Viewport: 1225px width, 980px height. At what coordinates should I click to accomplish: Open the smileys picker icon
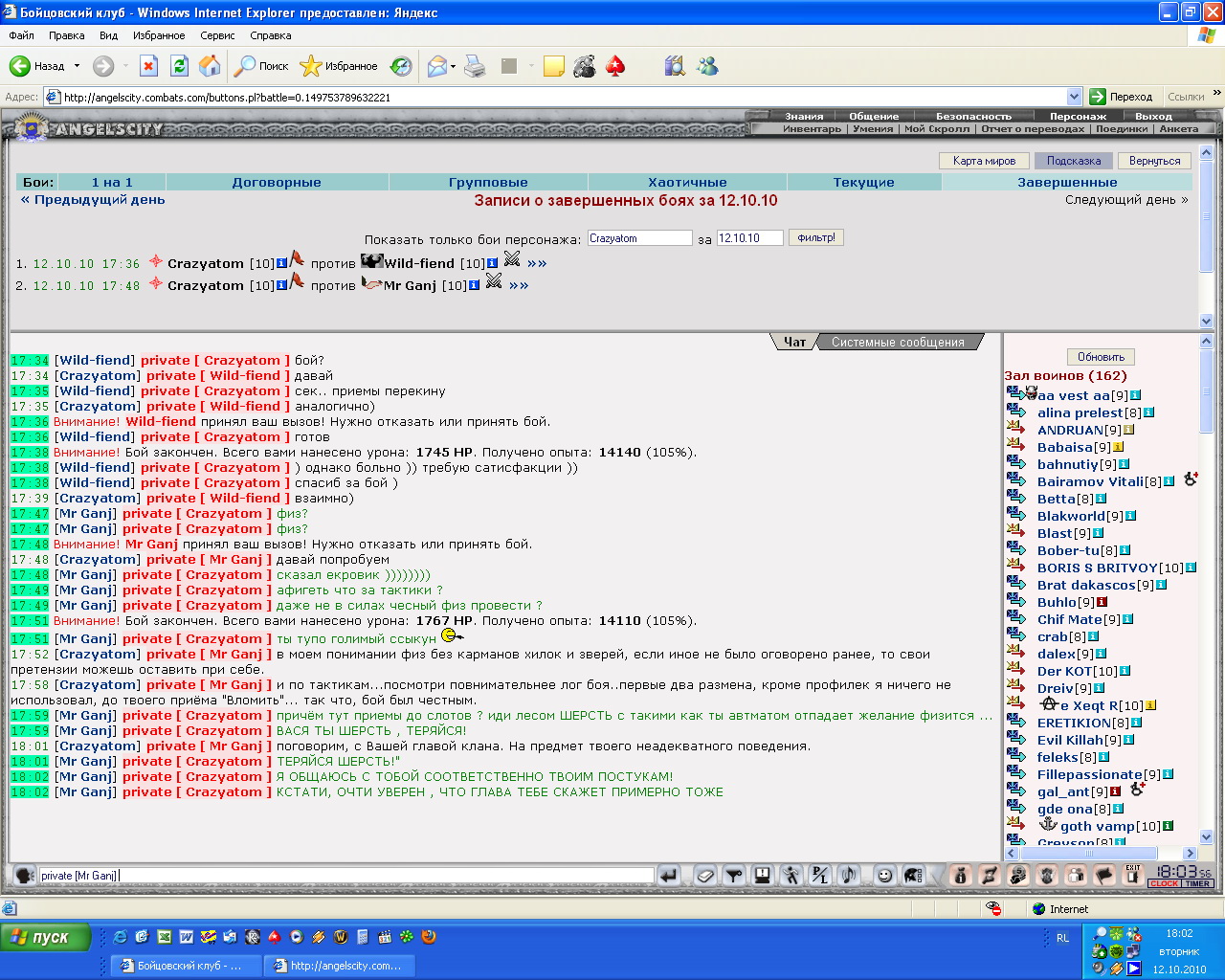(885, 875)
